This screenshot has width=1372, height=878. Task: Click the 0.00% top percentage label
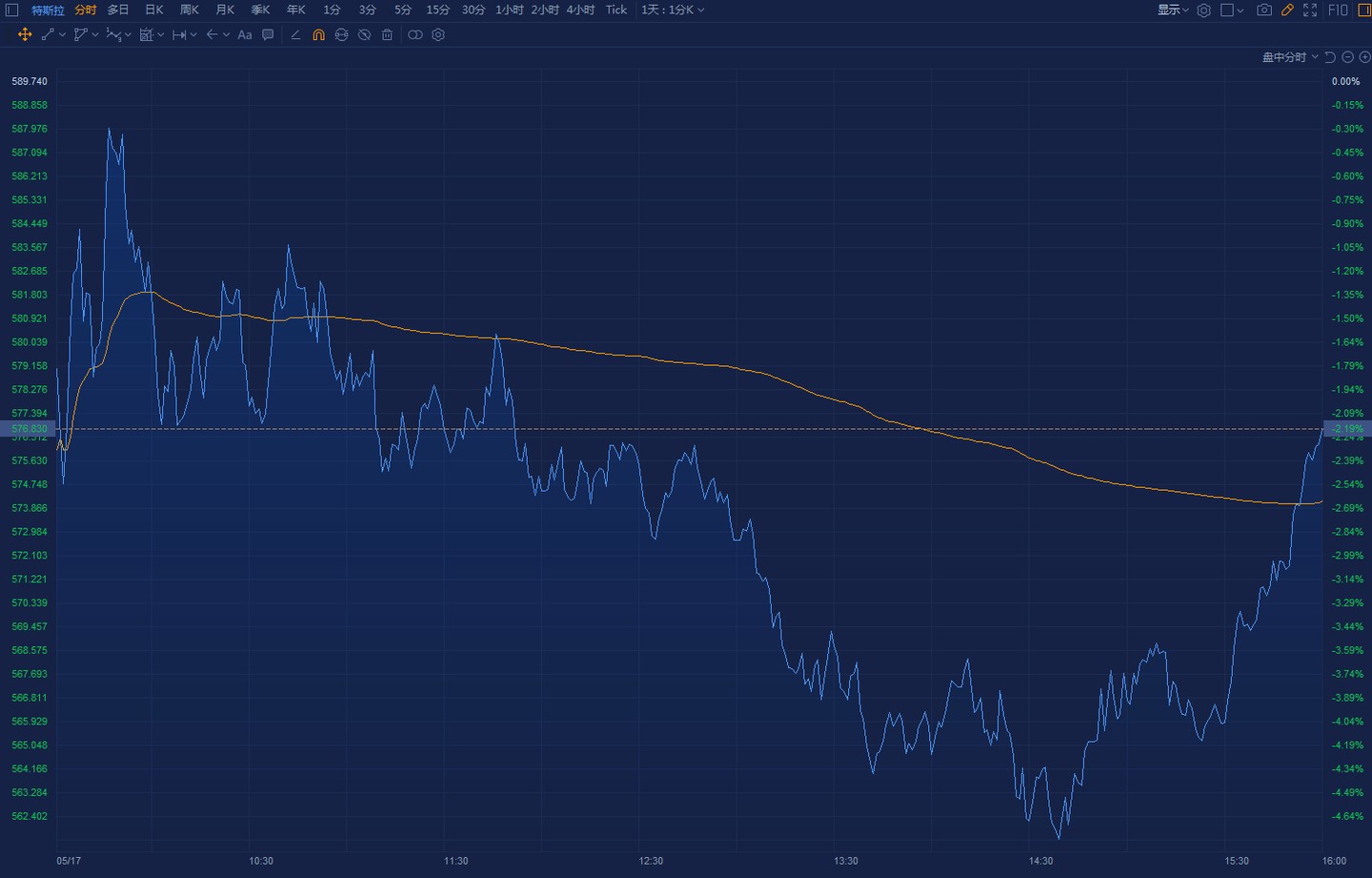tap(1345, 81)
